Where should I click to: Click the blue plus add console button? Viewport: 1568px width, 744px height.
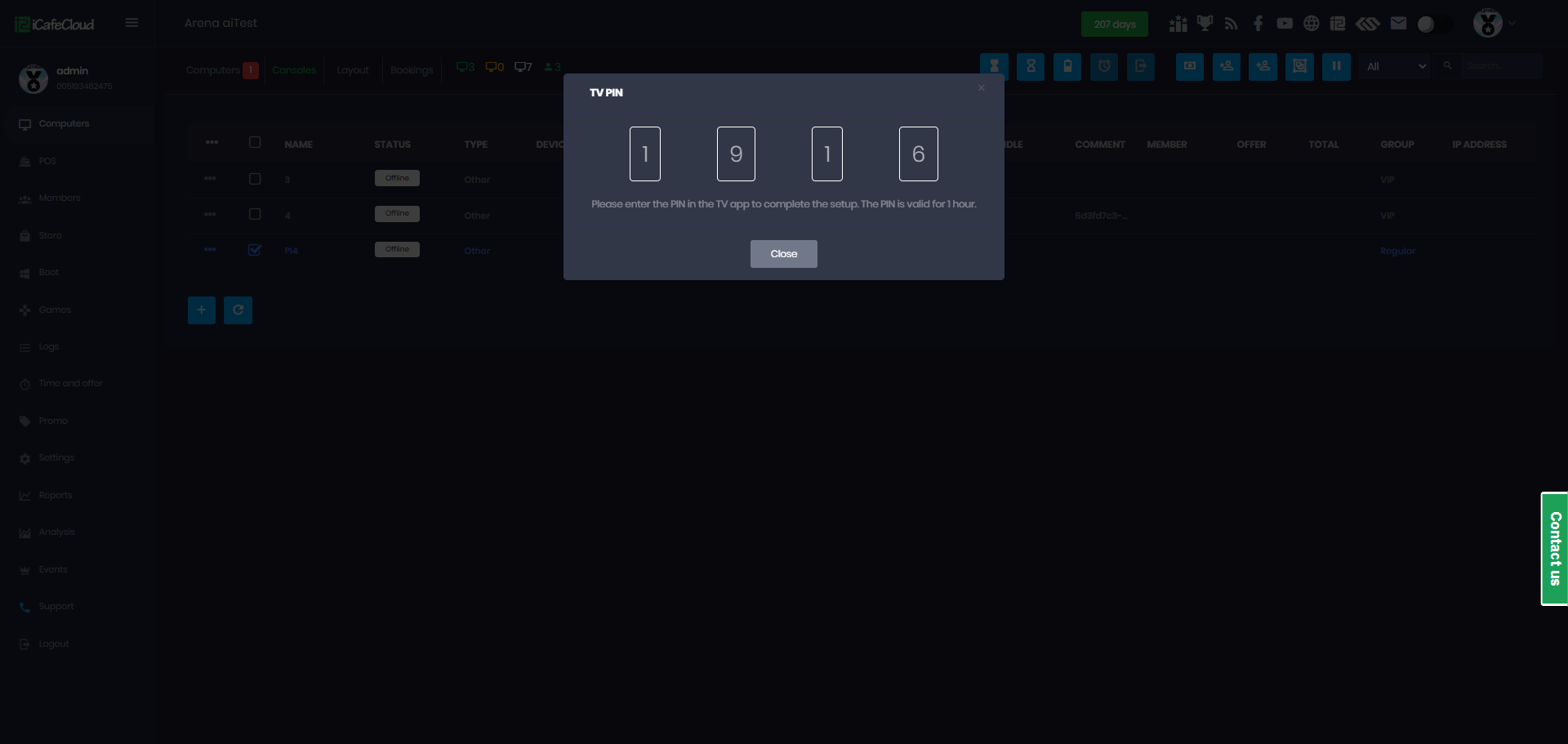[202, 310]
